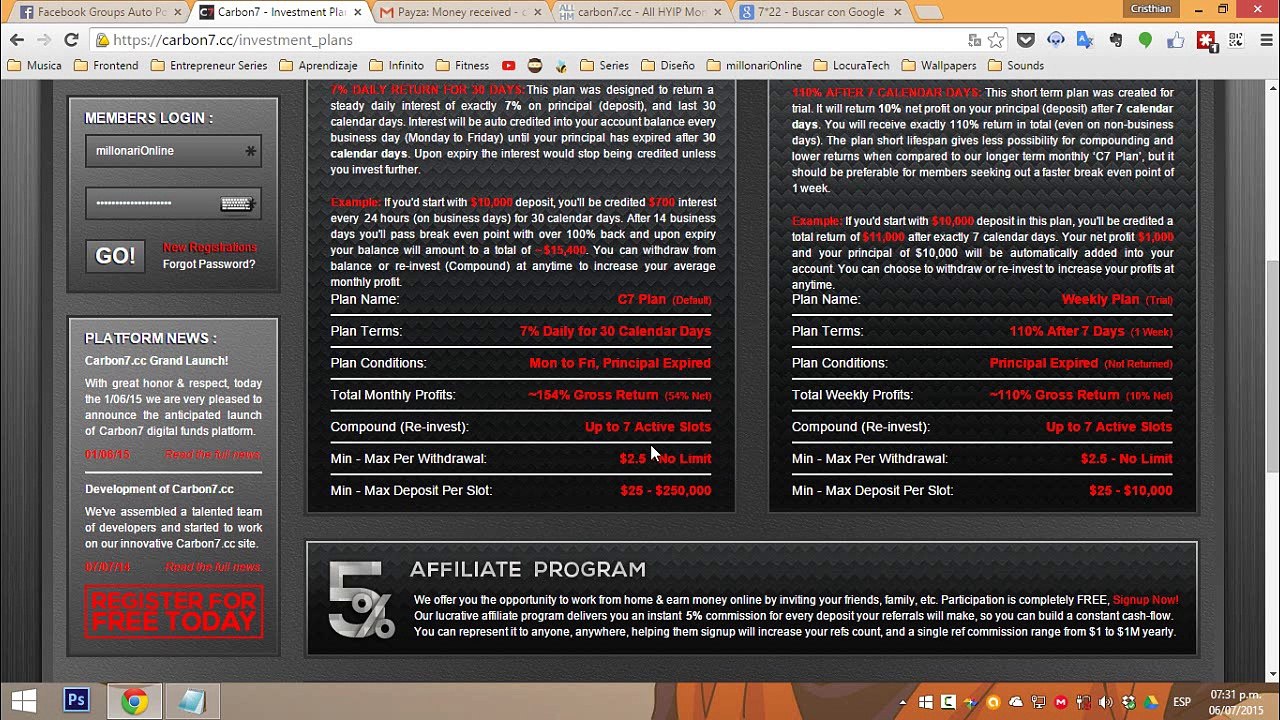1280x720 pixels.
Task: Click the GO! login button
Action: click(115, 255)
